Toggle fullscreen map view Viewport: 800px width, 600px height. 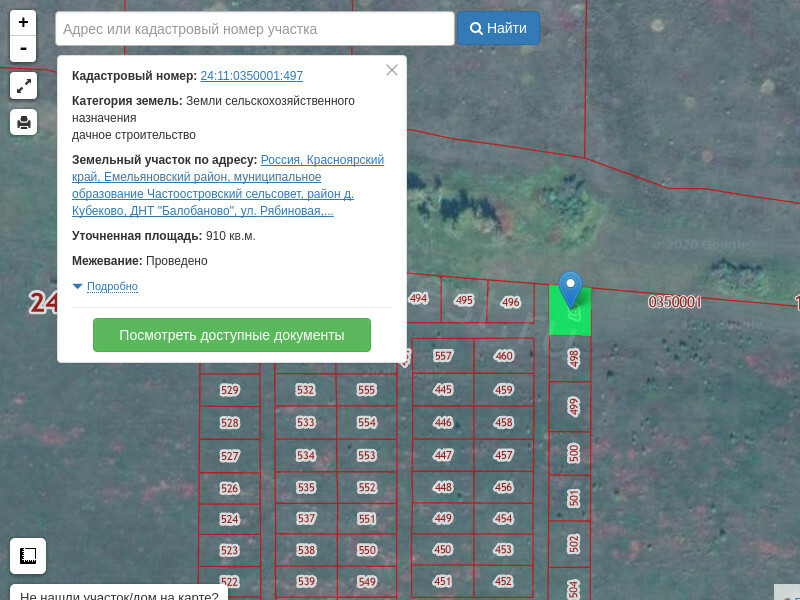click(23, 86)
